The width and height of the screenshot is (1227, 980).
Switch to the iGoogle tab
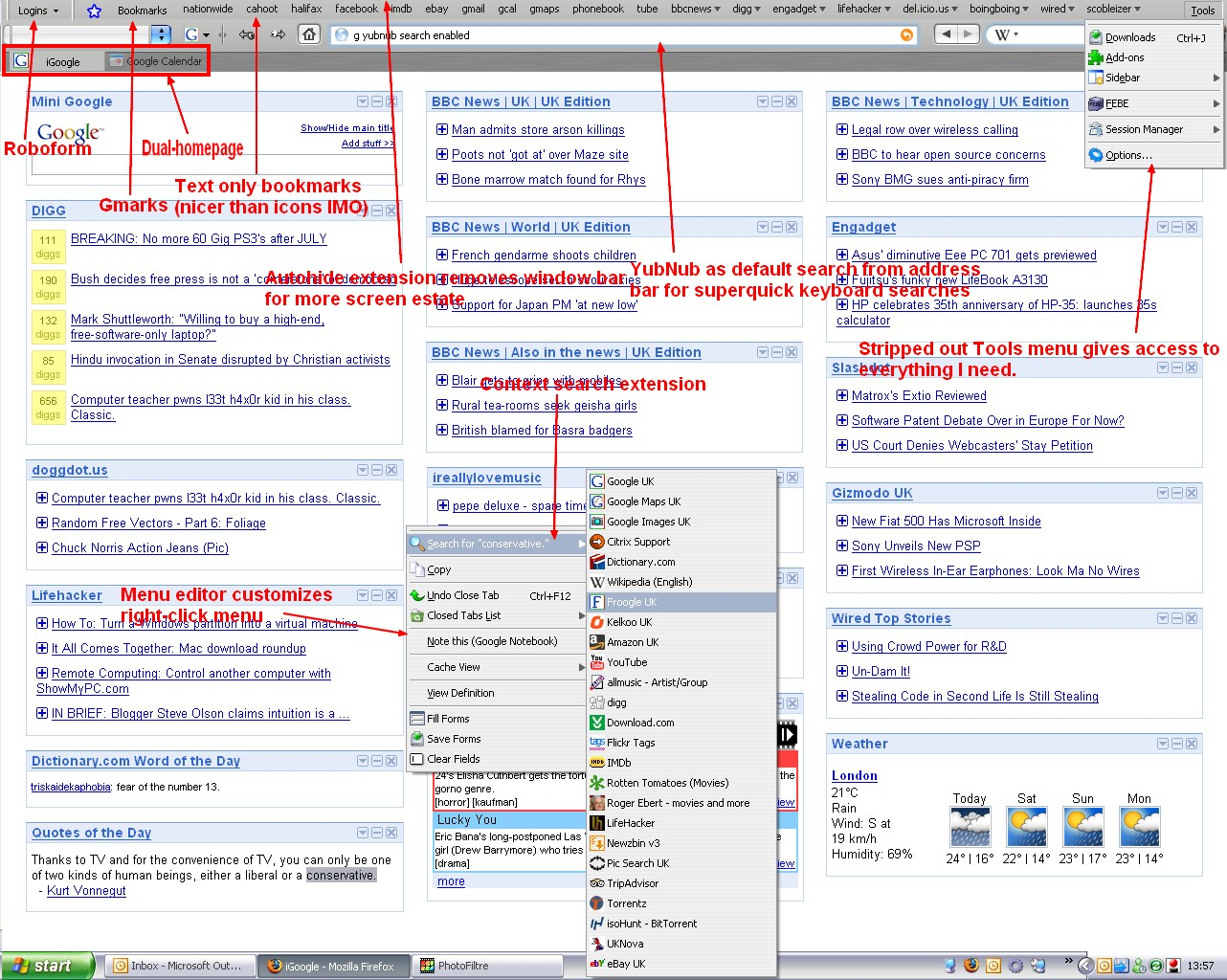54,61
